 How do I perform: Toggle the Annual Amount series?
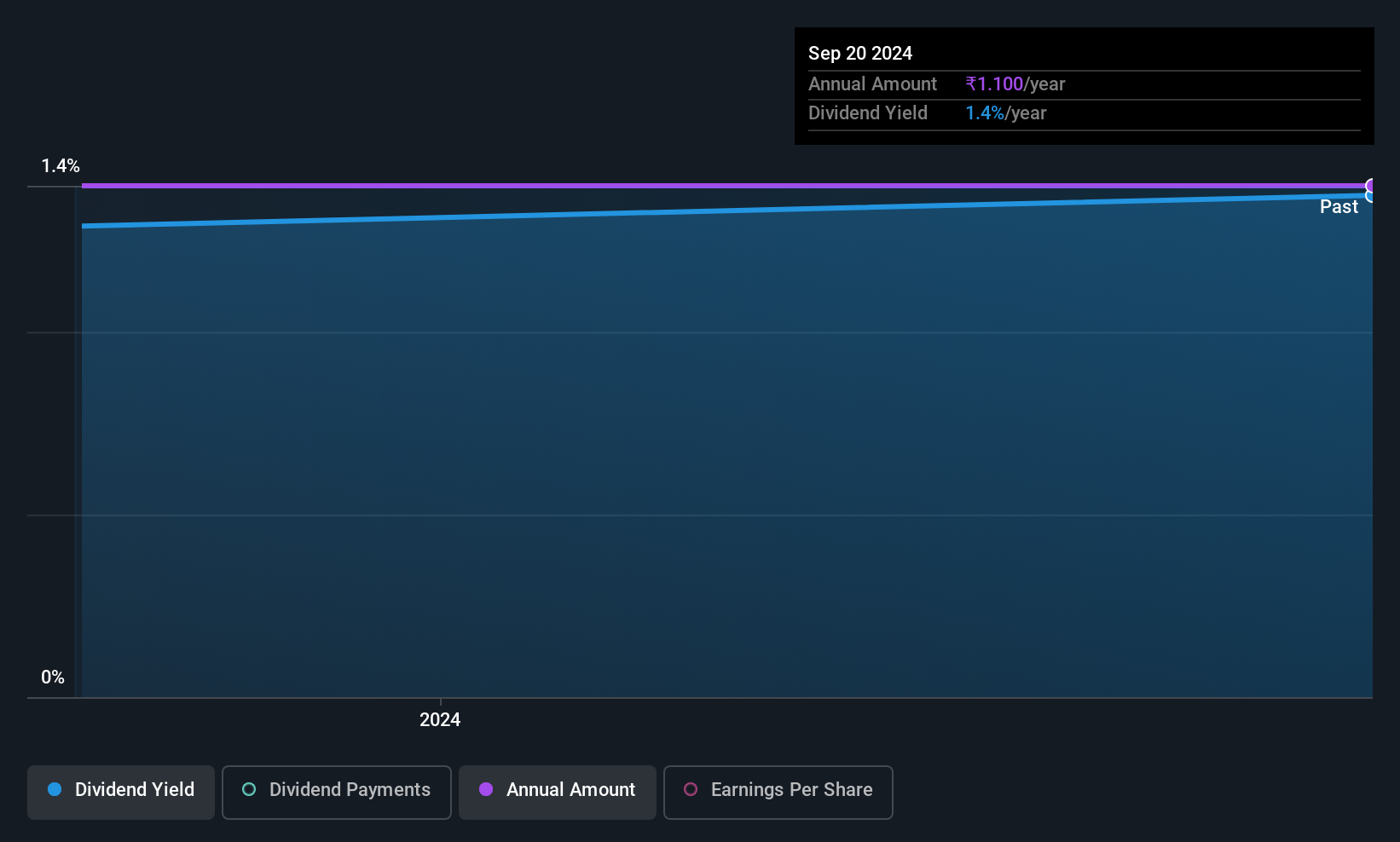coord(558,792)
